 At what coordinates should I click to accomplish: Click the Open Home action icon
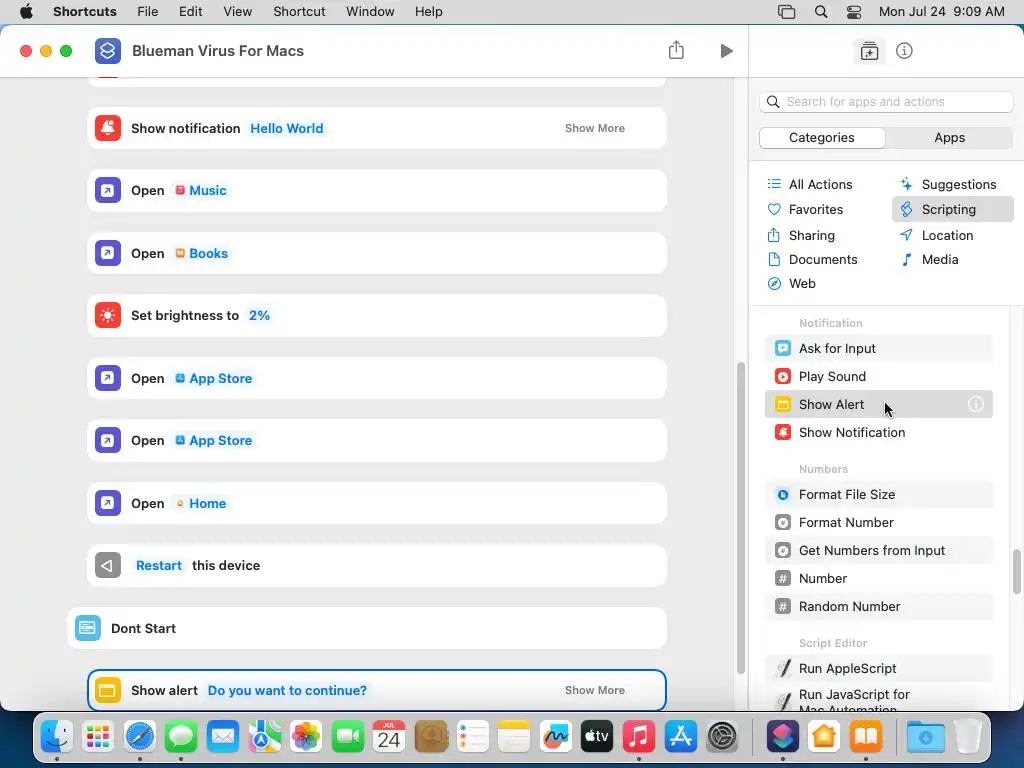(108, 503)
